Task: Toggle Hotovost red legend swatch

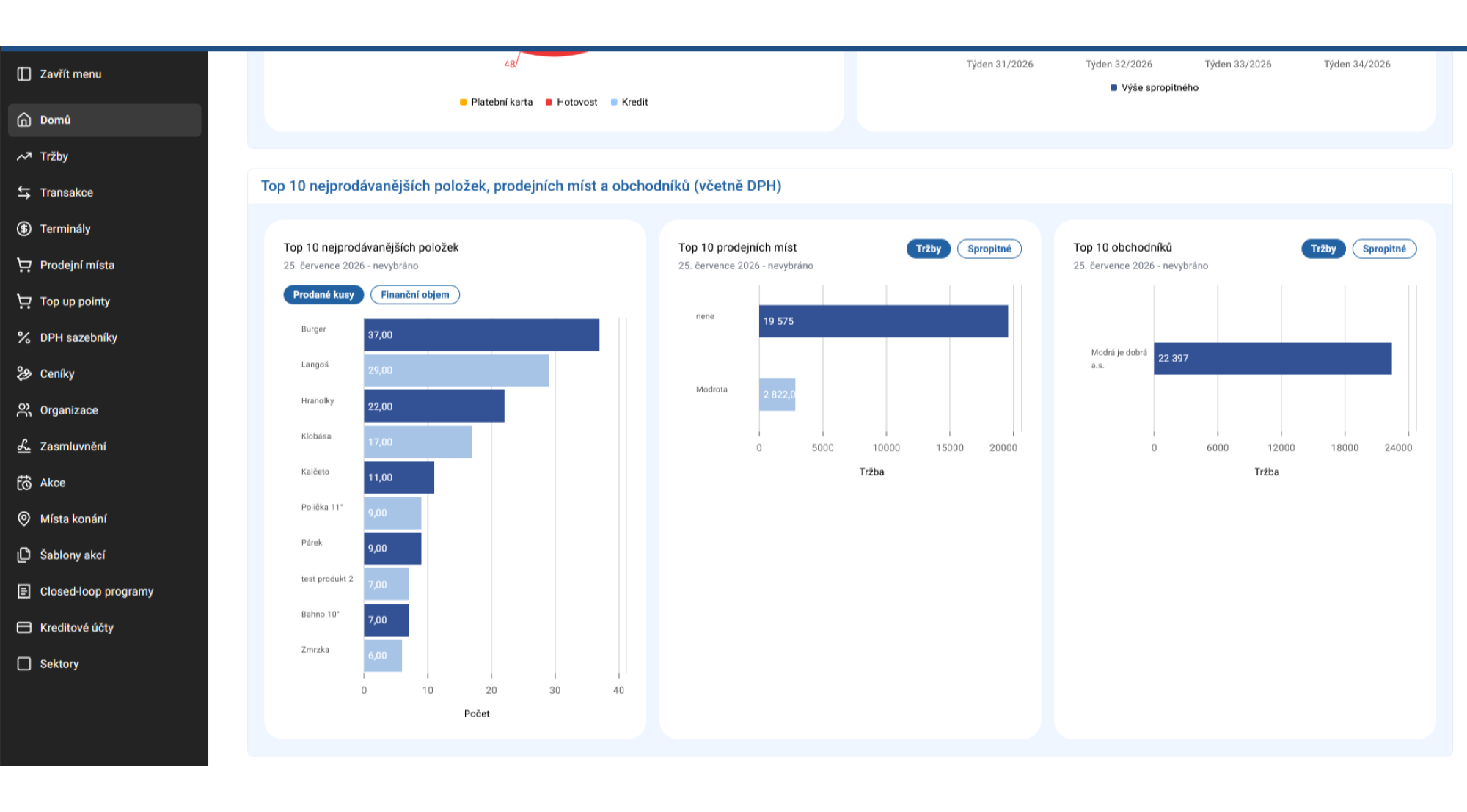Action: (x=549, y=102)
